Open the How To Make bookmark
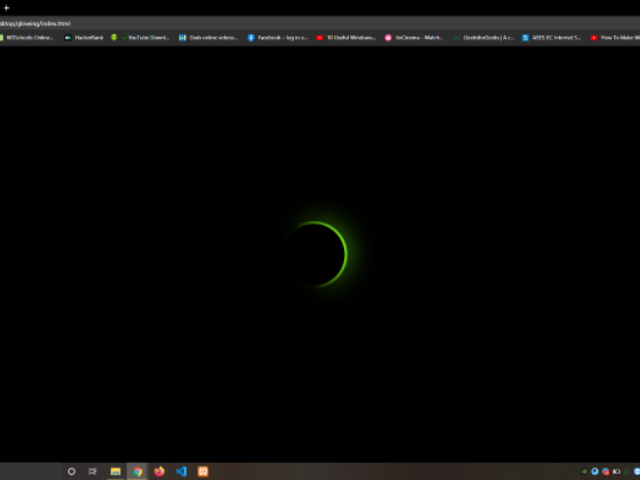The width and height of the screenshot is (640, 480). [x=612, y=37]
